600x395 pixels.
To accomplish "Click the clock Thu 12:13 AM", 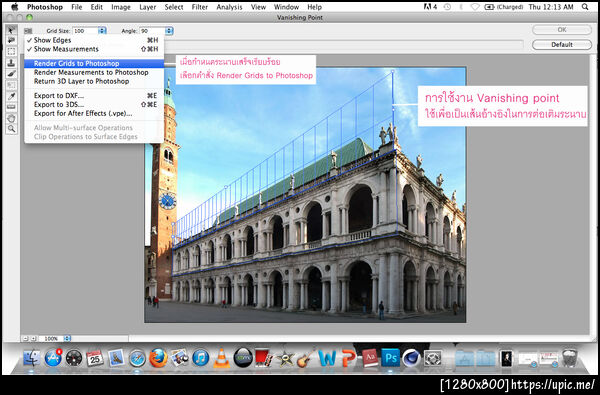I will [551, 7].
